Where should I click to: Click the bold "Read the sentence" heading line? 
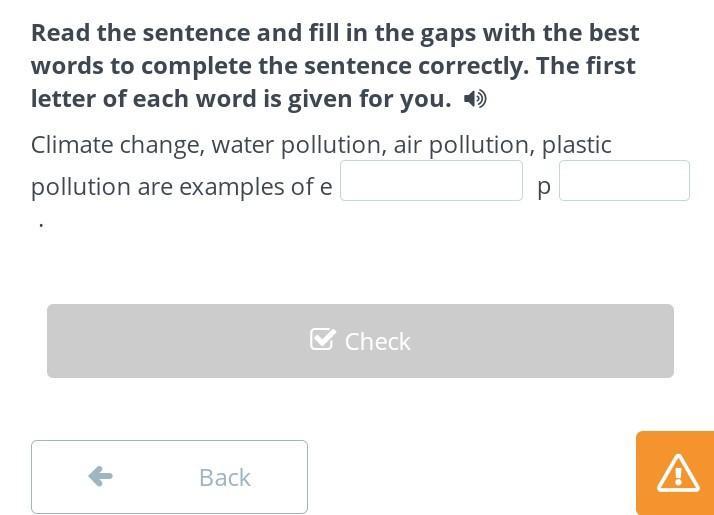pyautogui.click(x=335, y=33)
